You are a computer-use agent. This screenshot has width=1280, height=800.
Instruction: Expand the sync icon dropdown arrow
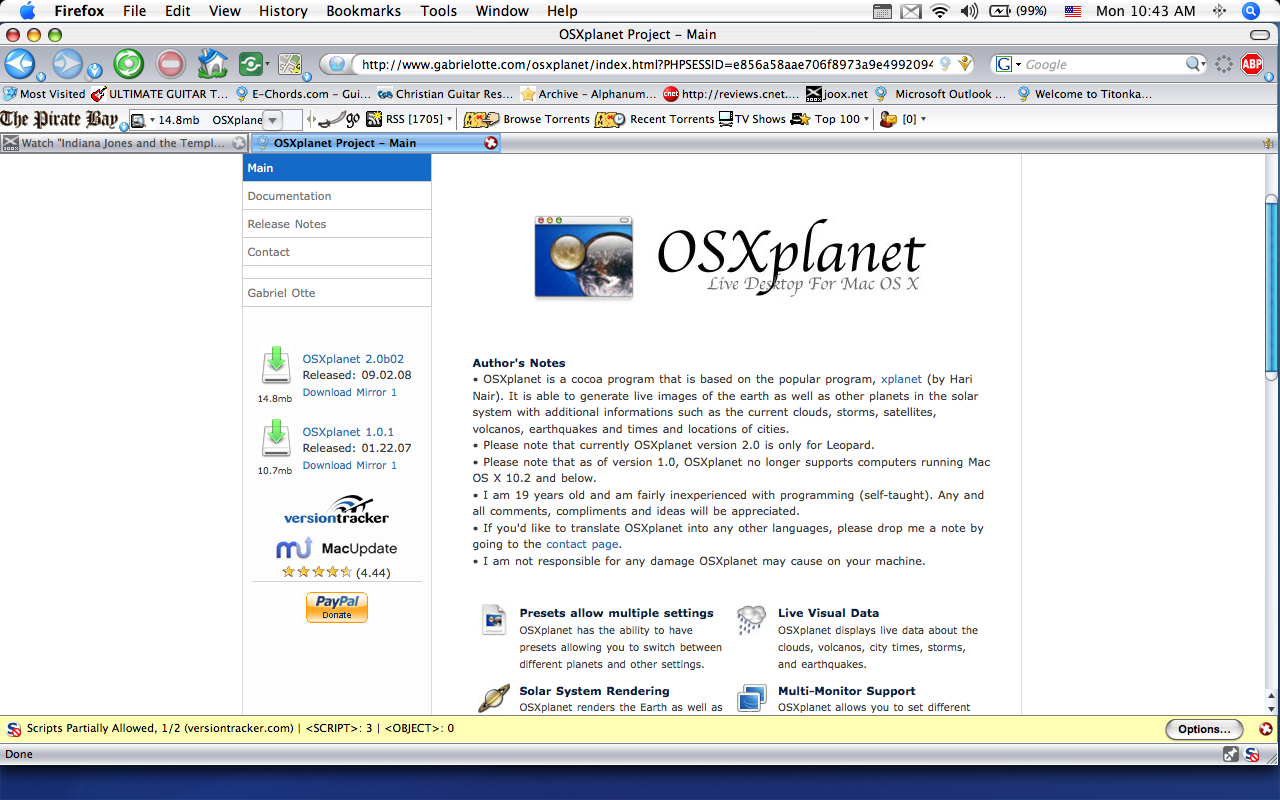coord(267,65)
